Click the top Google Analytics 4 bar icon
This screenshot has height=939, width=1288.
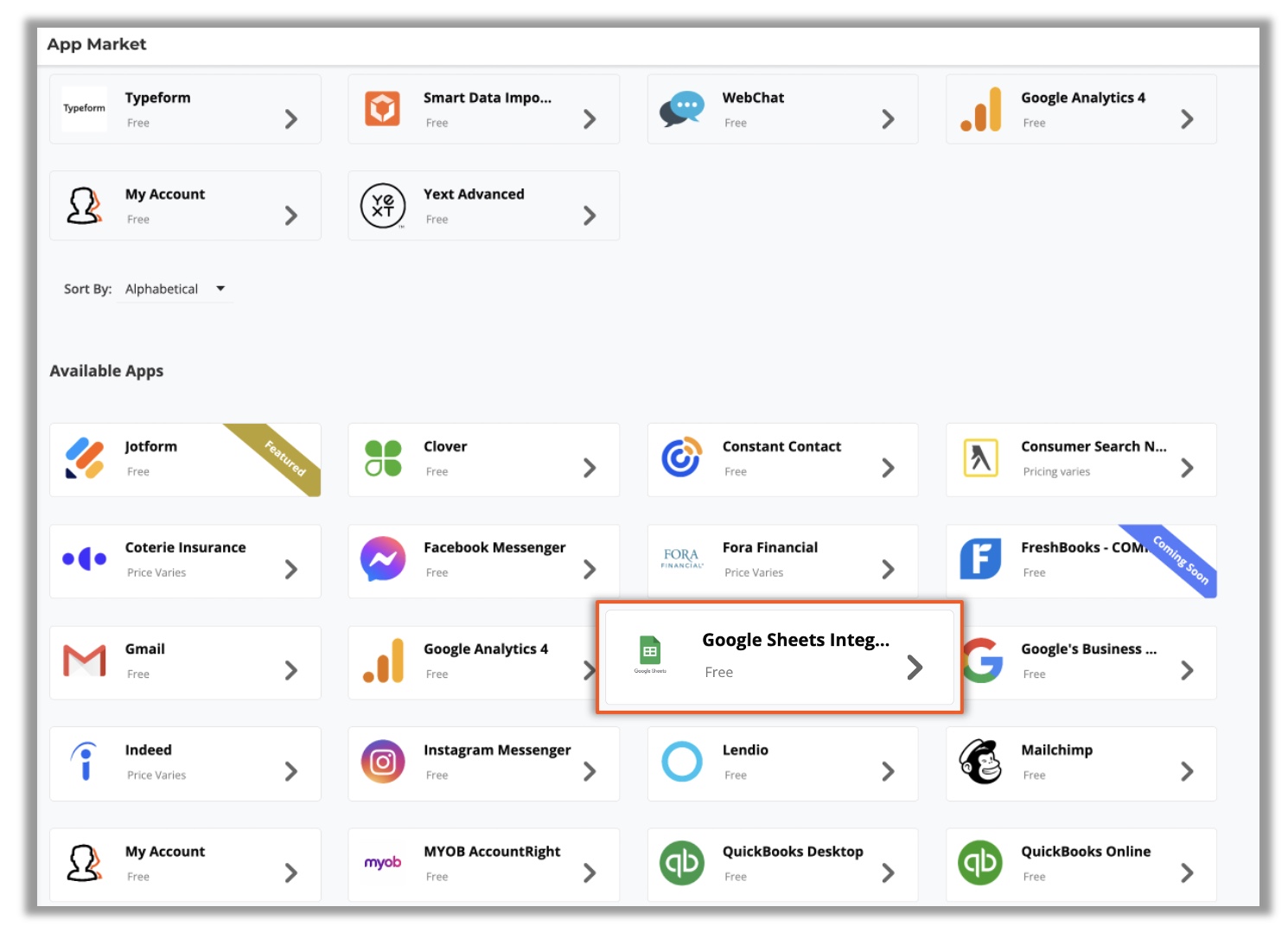click(x=981, y=109)
